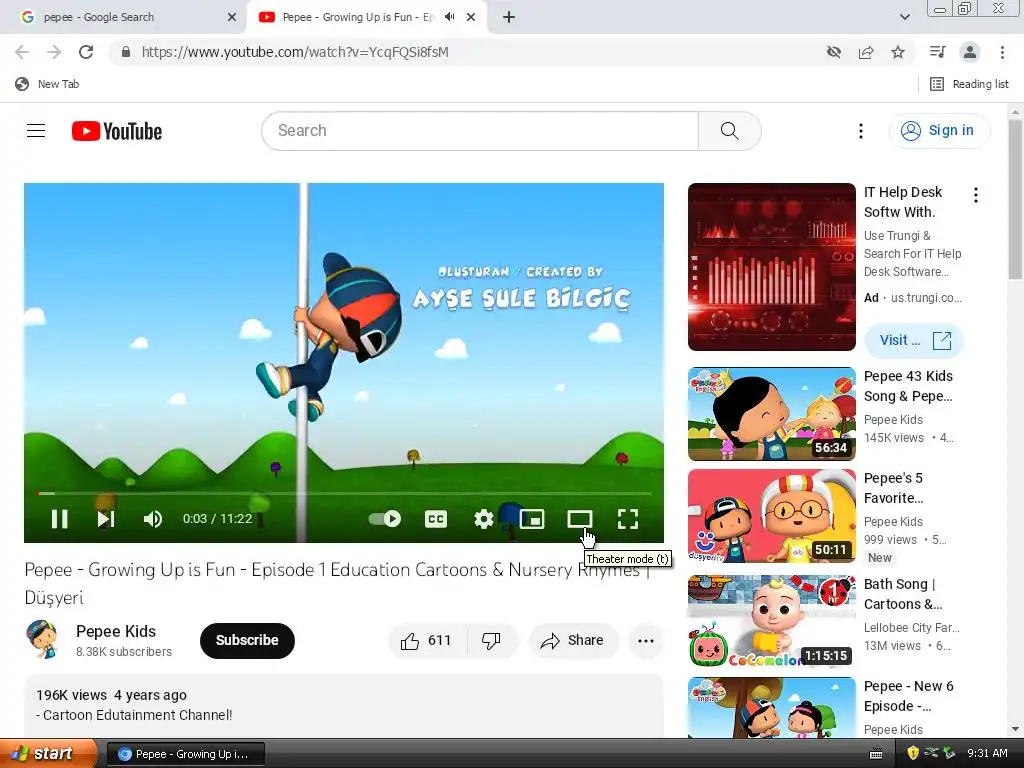Viewport: 1024px width, 768px height.
Task: Open a new browser tab
Action: tap(509, 17)
